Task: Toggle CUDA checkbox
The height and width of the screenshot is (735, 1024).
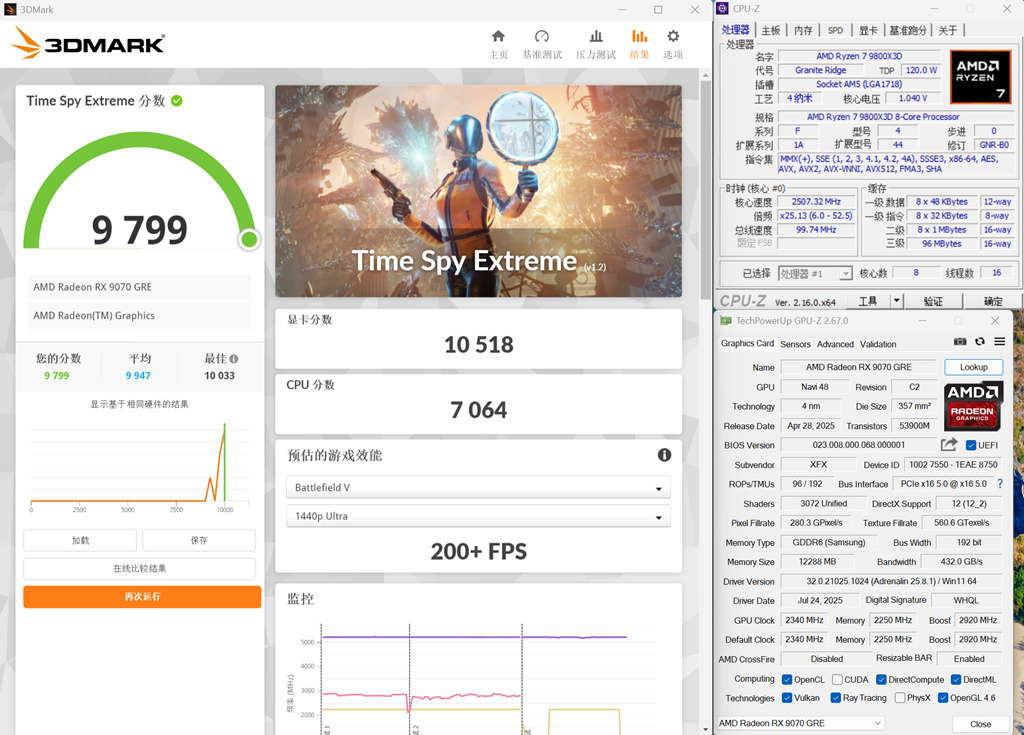Action: 837,679
